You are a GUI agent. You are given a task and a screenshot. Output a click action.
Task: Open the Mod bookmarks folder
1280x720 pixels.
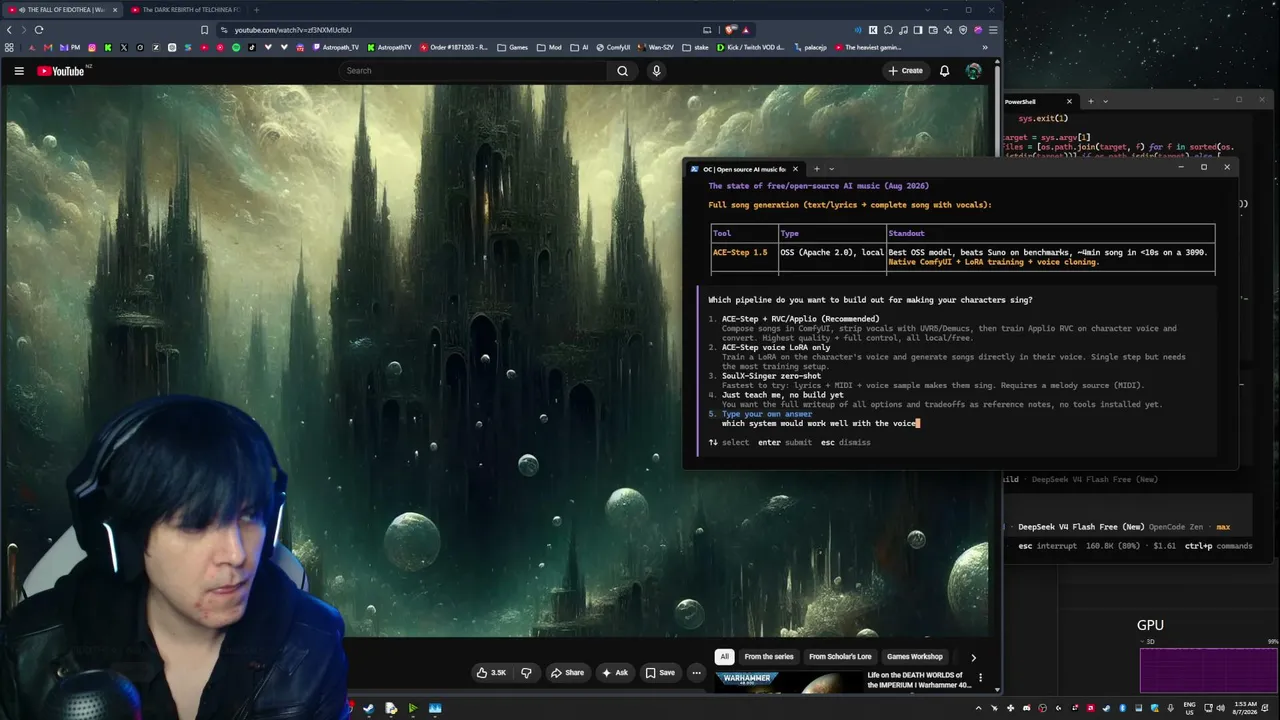(x=549, y=47)
